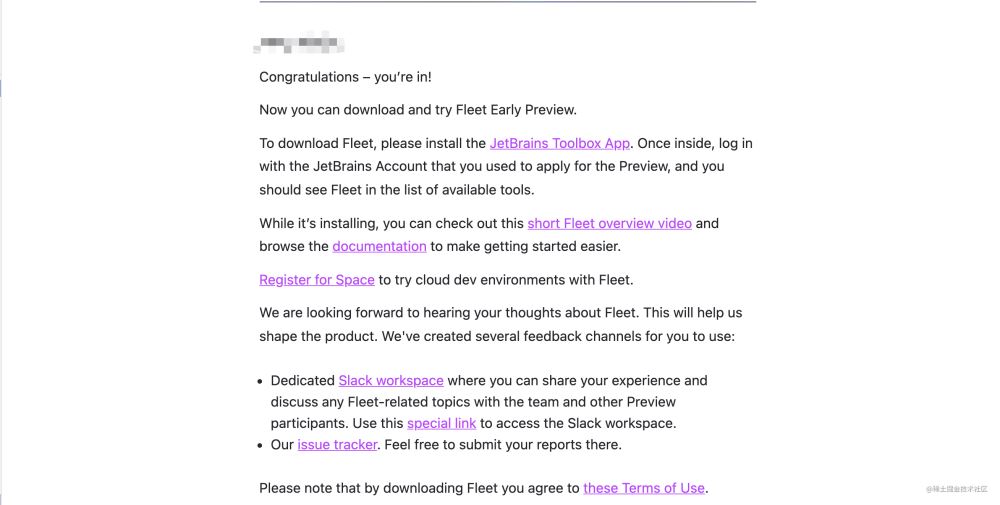Open the Slack workspace link
The image size is (1000, 505).
click(390, 380)
